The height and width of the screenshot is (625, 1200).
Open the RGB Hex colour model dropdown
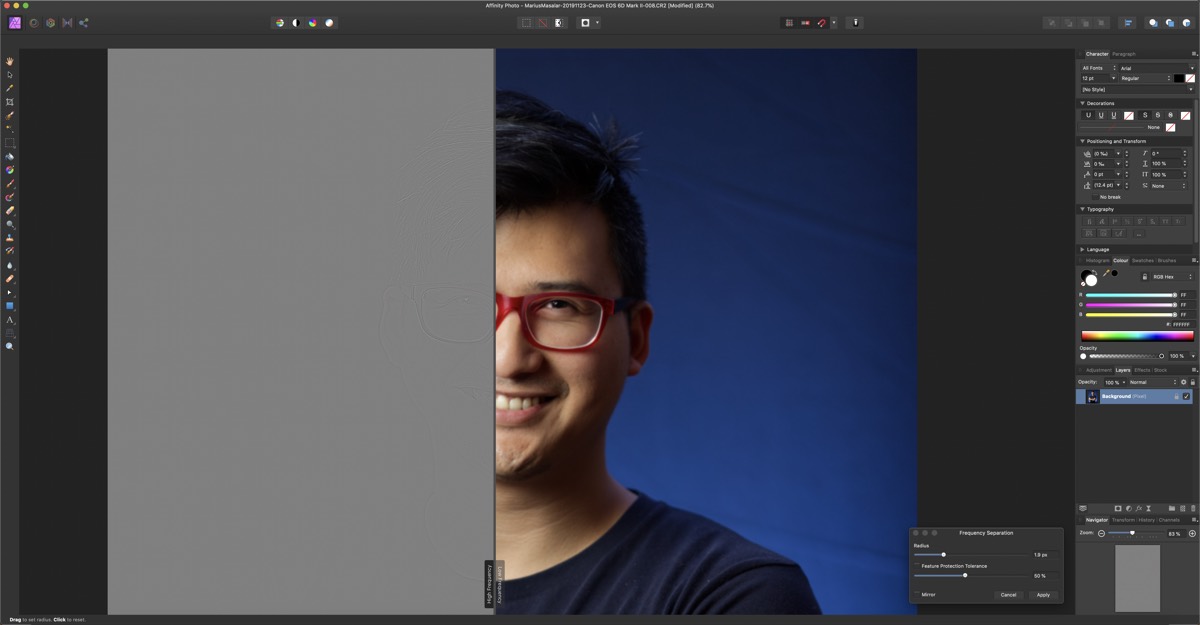(x=1173, y=276)
